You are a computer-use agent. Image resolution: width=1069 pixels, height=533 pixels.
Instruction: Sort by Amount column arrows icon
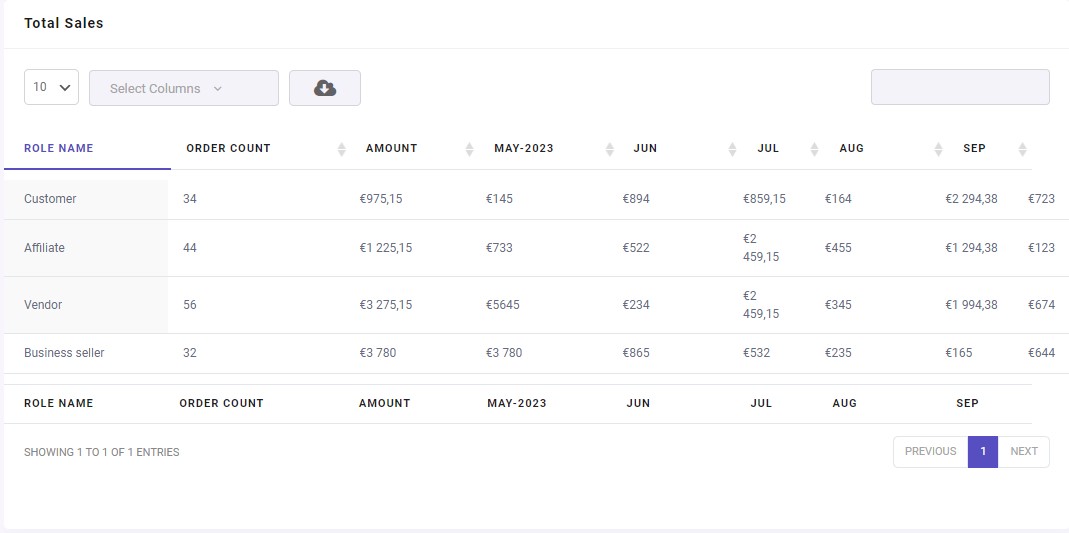(x=469, y=149)
